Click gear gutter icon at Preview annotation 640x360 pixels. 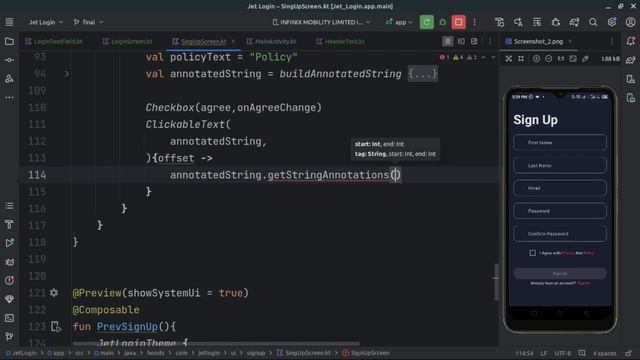(54, 292)
